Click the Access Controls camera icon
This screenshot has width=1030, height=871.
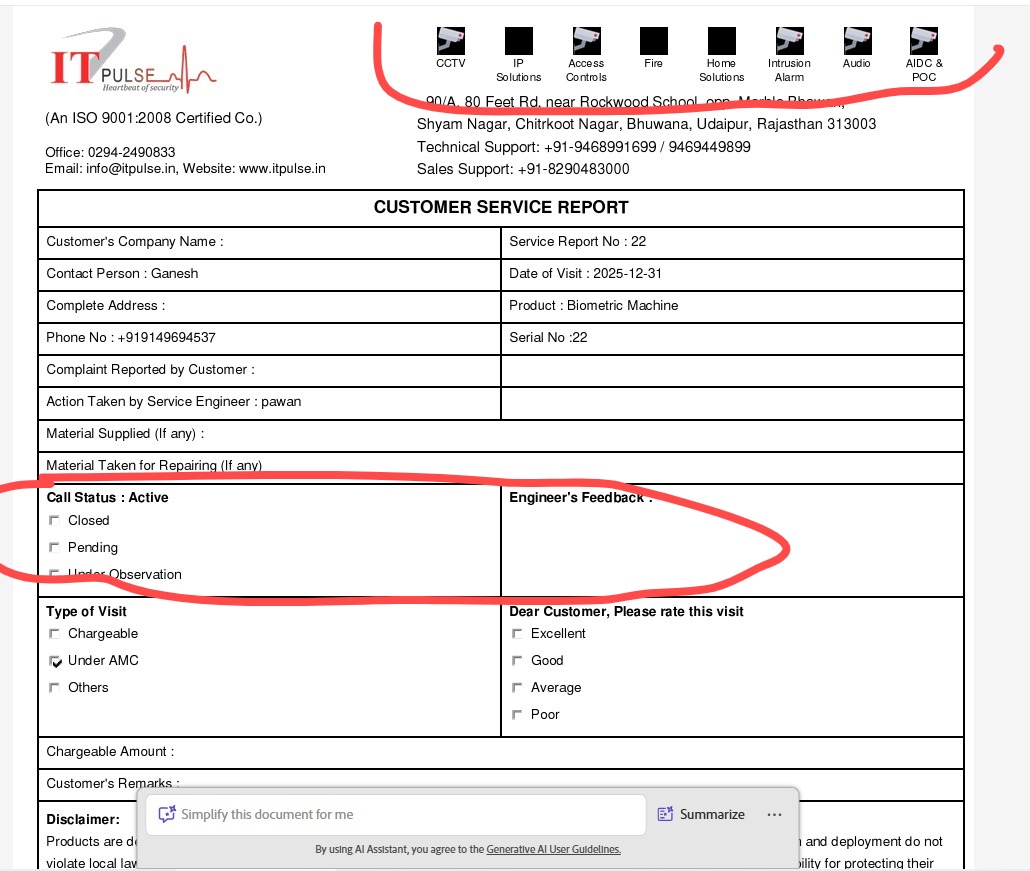pyautogui.click(x=586, y=40)
